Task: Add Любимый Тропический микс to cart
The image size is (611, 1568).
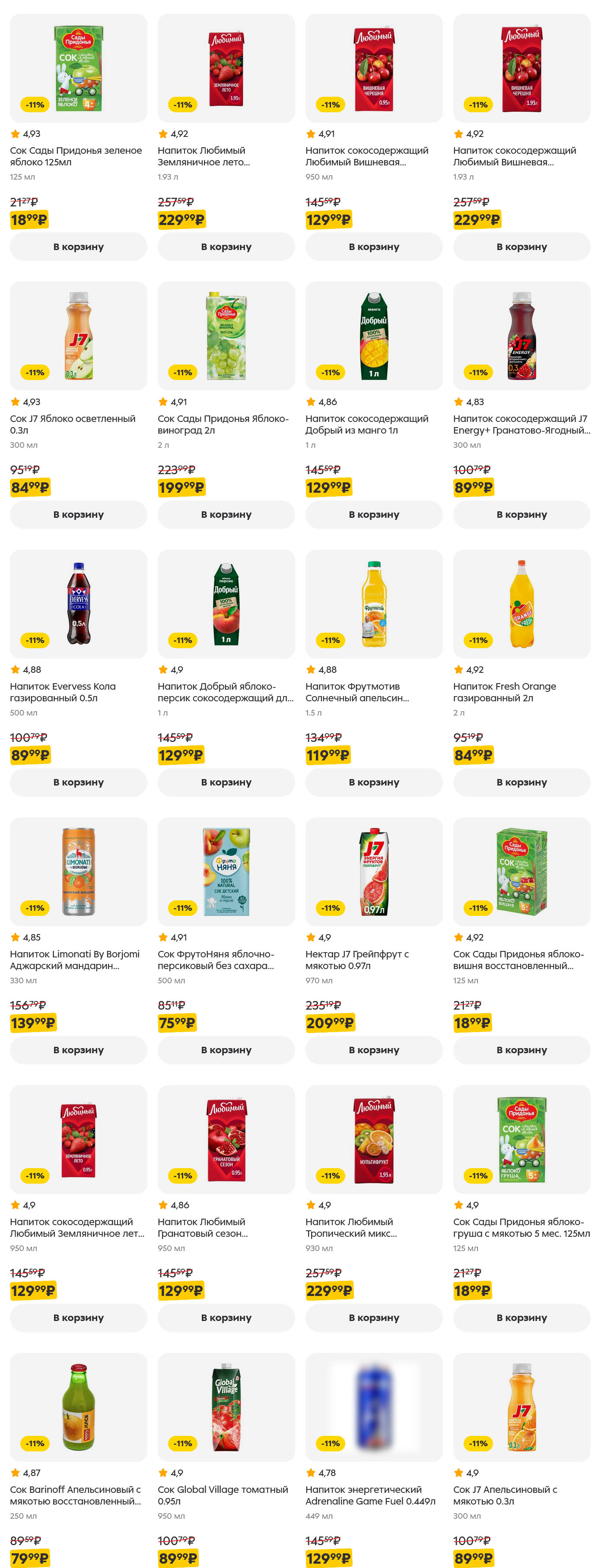Action: [373, 1317]
